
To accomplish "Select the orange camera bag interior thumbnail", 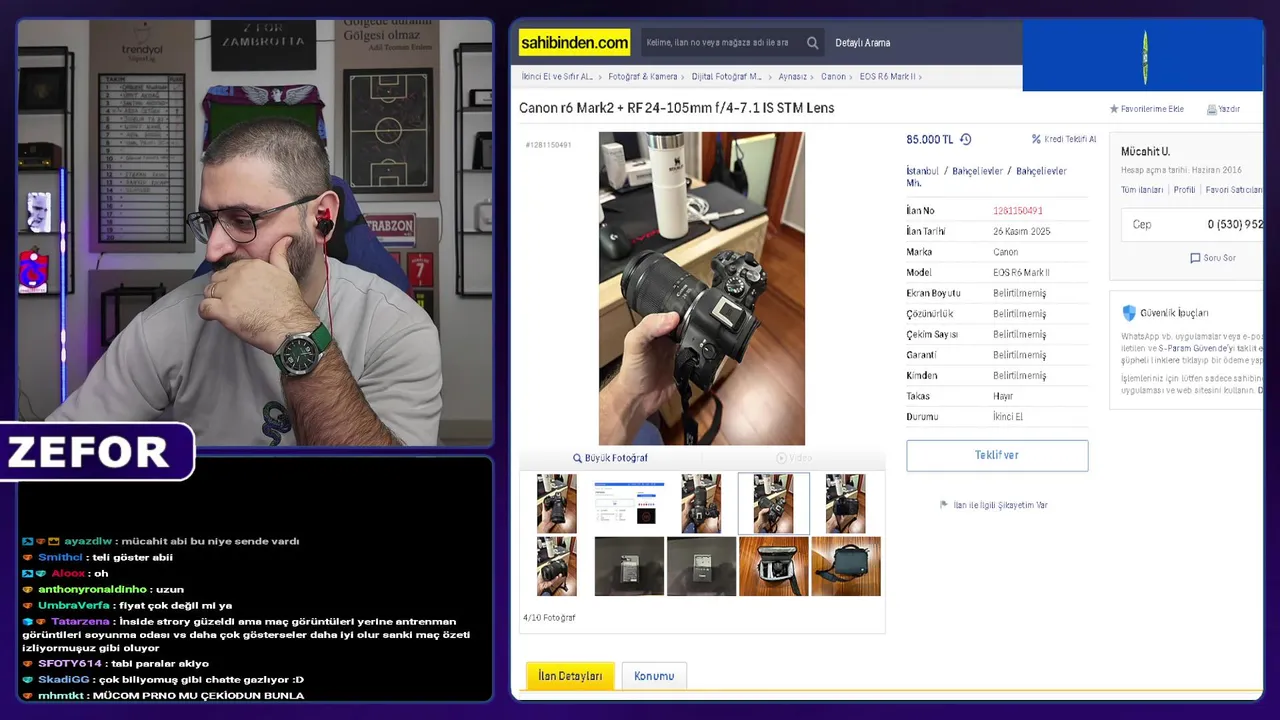I will point(773,566).
